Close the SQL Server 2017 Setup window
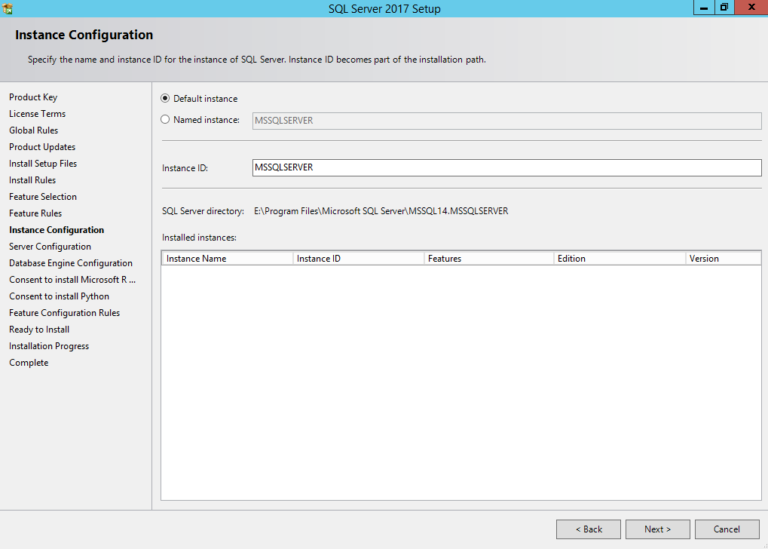The height and width of the screenshot is (549, 768). (751, 7)
